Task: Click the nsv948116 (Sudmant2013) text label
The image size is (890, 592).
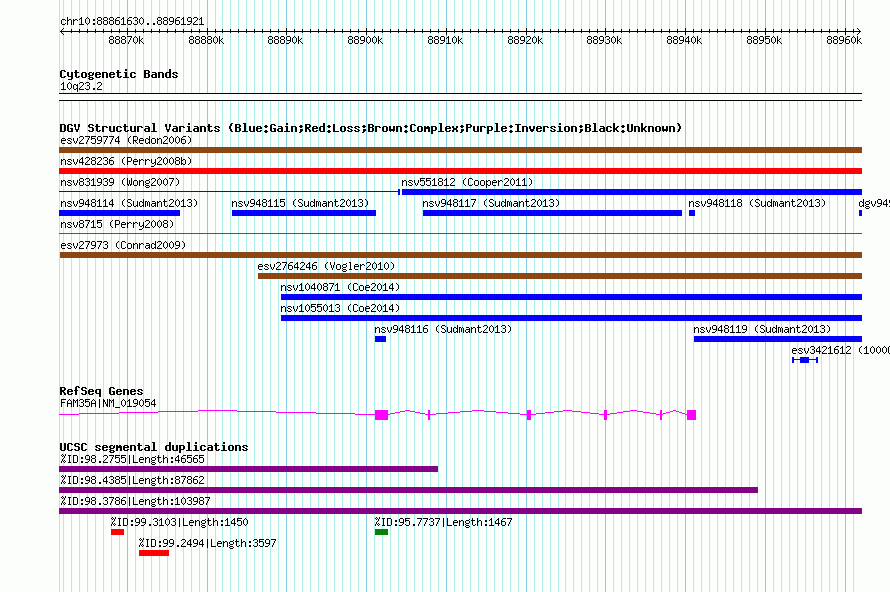Action: (443, 329)
